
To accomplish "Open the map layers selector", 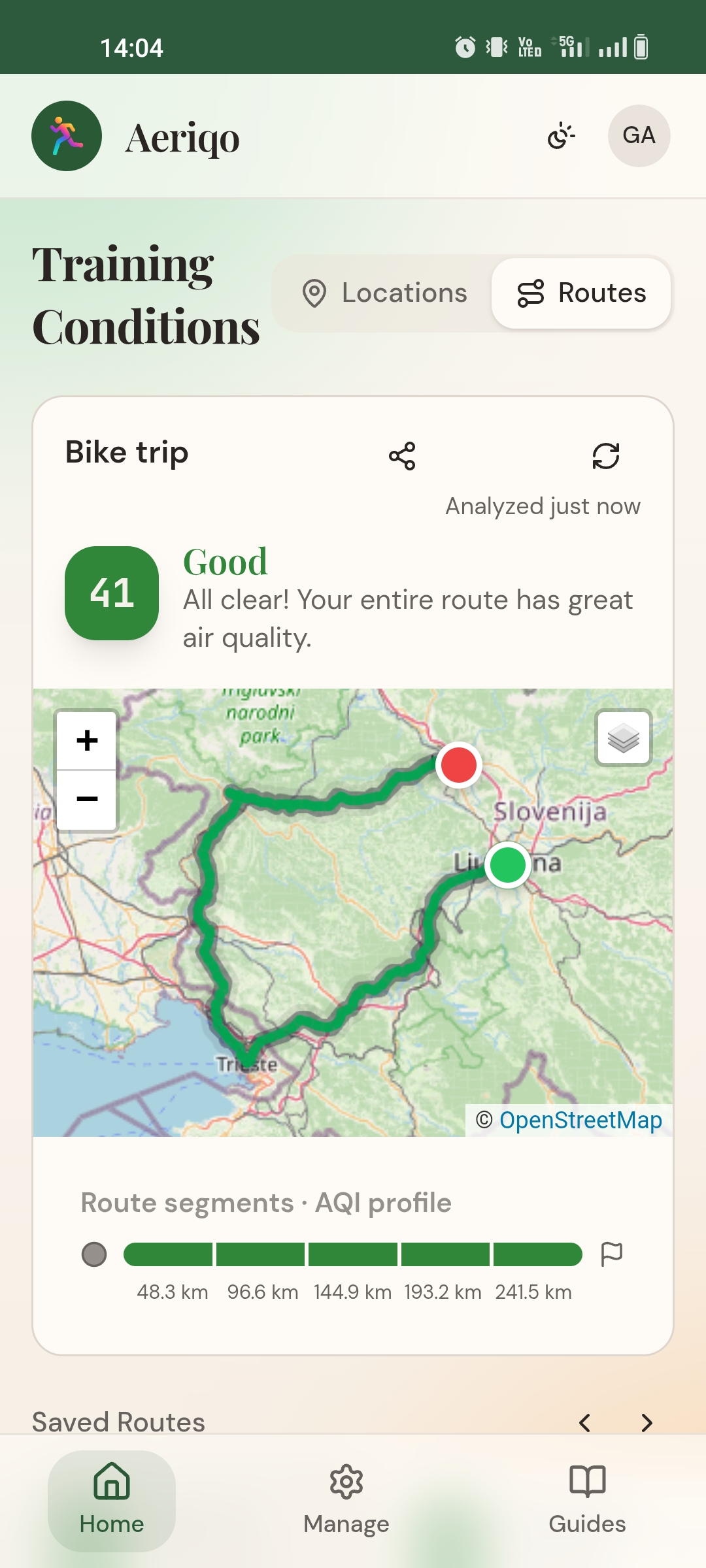I will point(622,738).
